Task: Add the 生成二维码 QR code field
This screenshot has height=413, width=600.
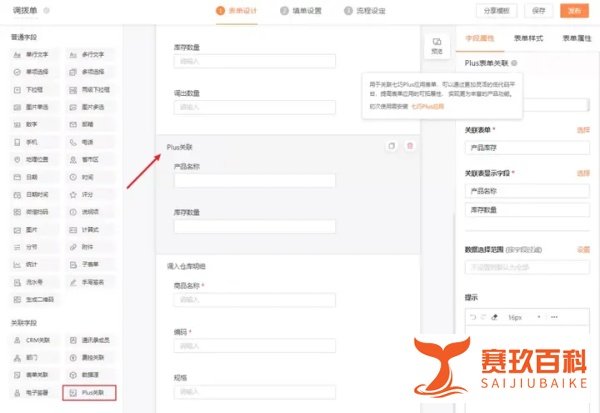Action: 34,300
